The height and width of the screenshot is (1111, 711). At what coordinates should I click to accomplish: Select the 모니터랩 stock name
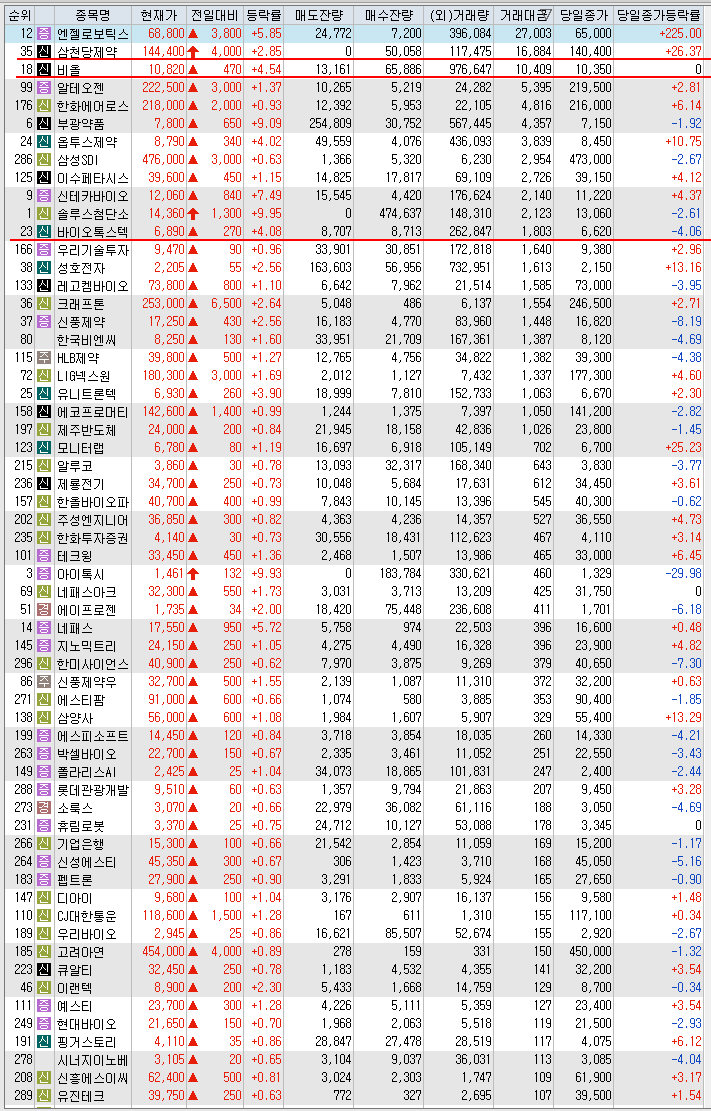(80, 448)
